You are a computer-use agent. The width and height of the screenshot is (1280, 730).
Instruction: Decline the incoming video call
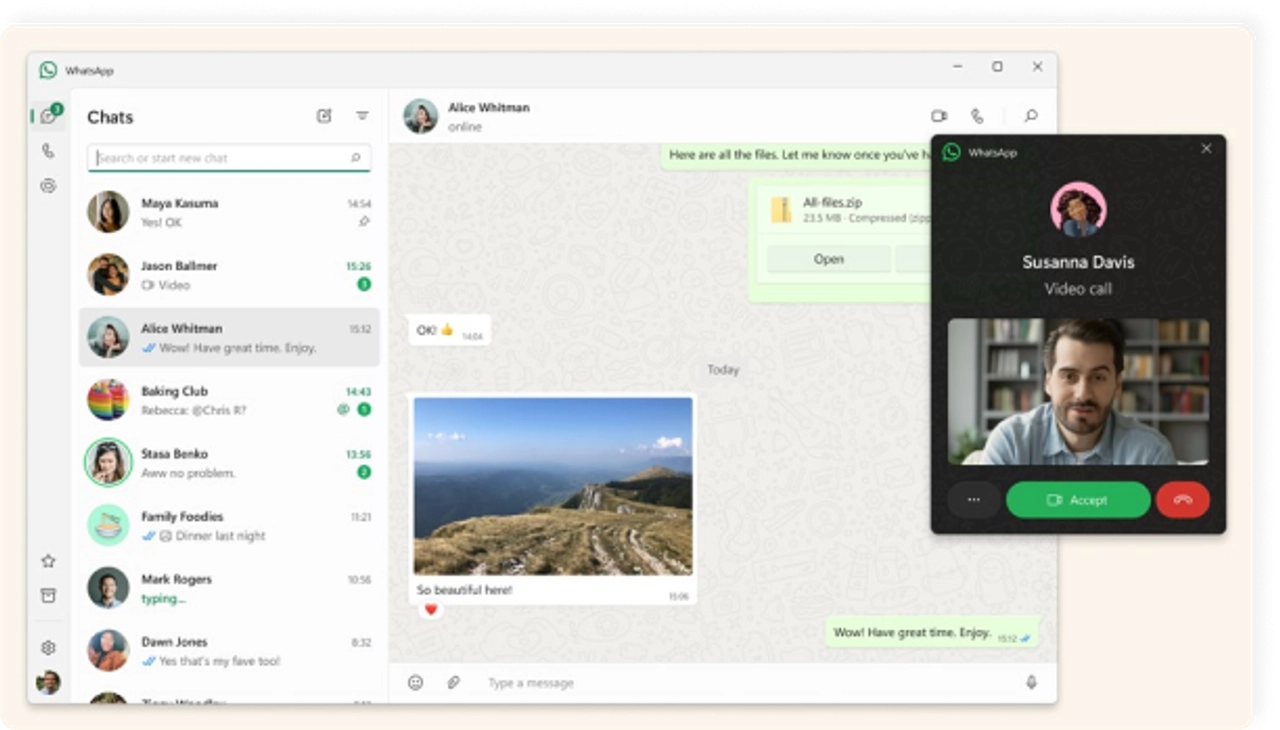pyautogui.click(x=1183, y=500)
